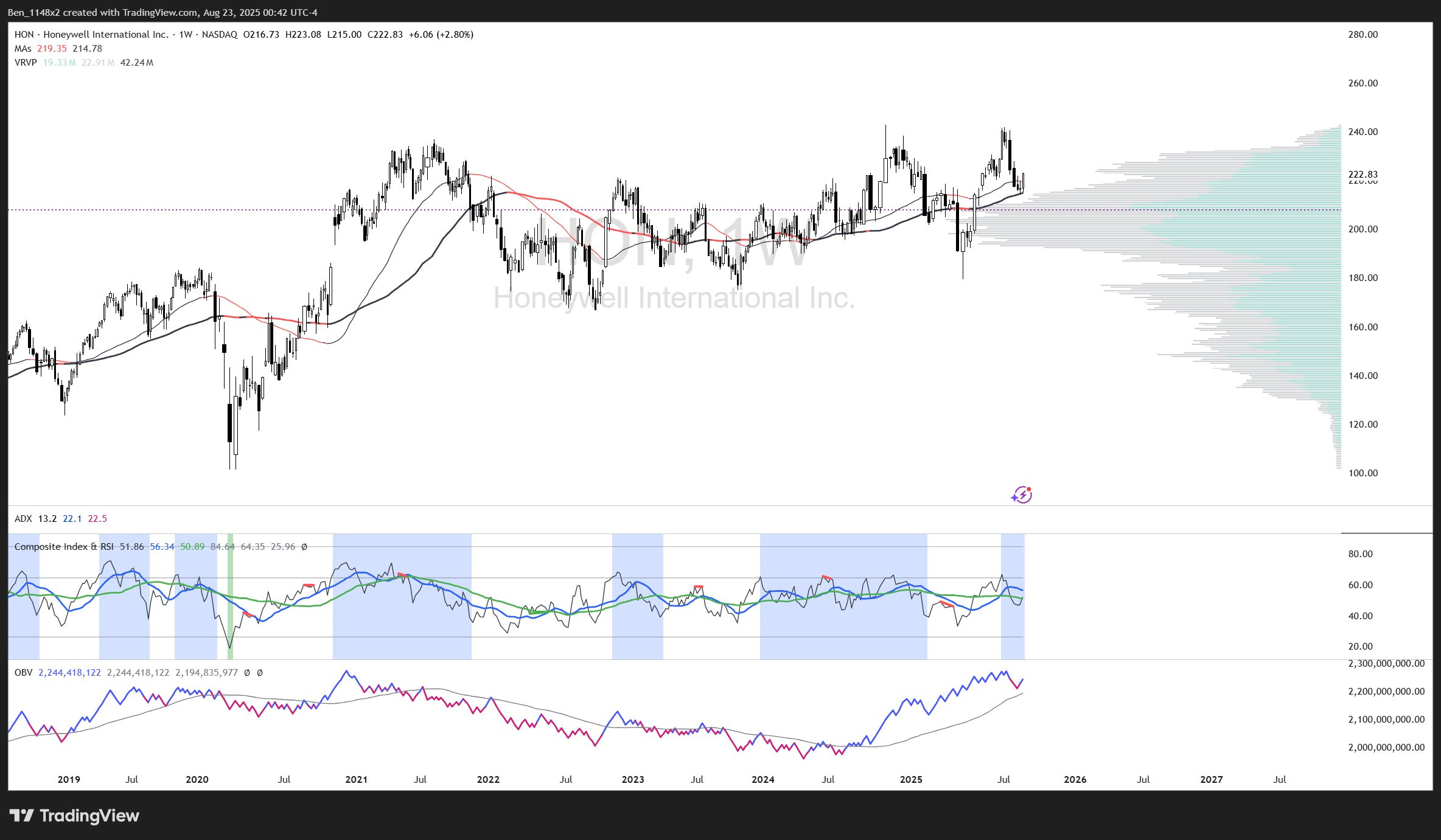Click the 2,300,000,000.00 OBV axis label
This screenshot has height=840, width=1441.
point(1386,664)
